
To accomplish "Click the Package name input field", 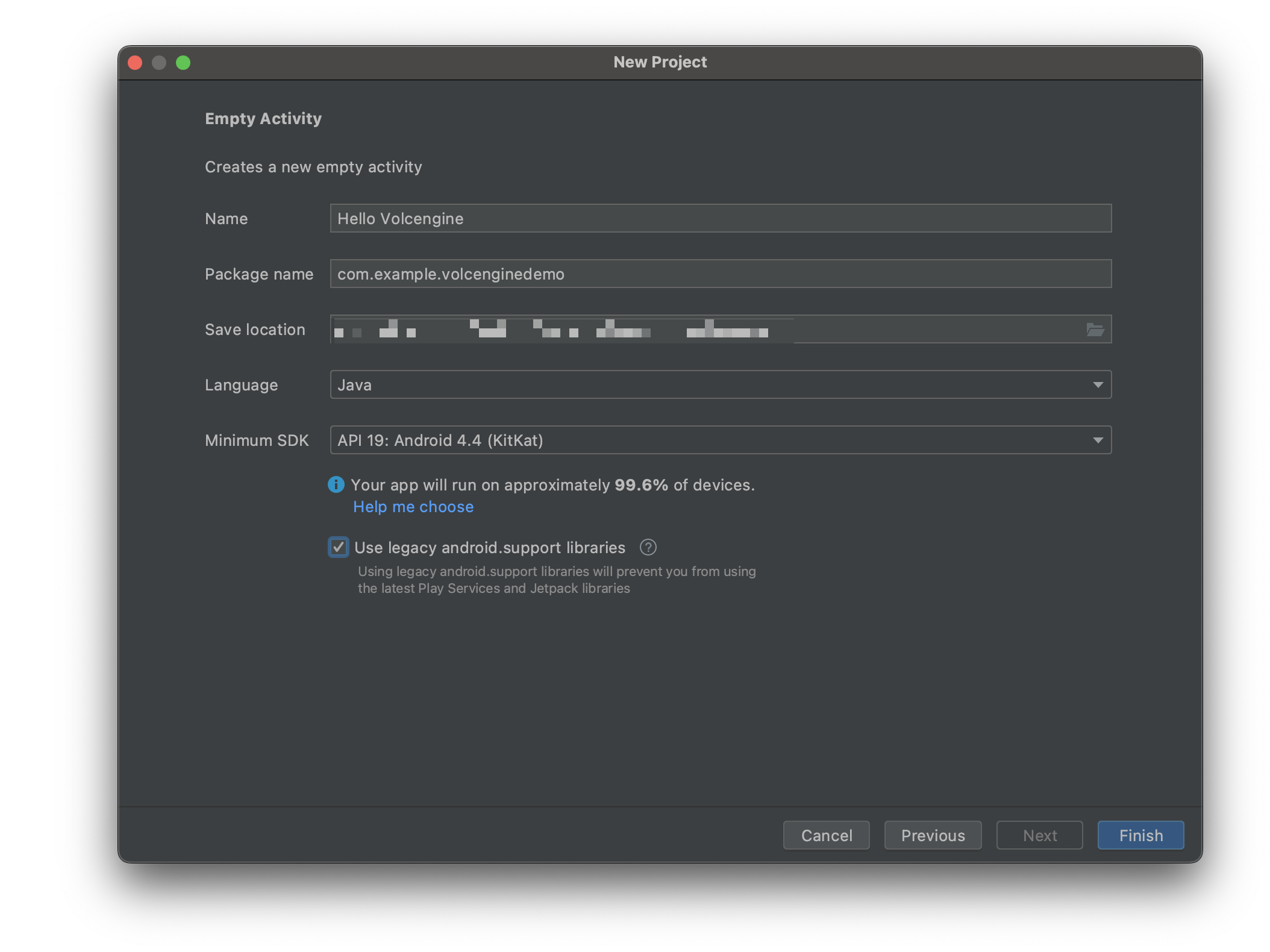I will pyautogui.click(x=721, y=274).
